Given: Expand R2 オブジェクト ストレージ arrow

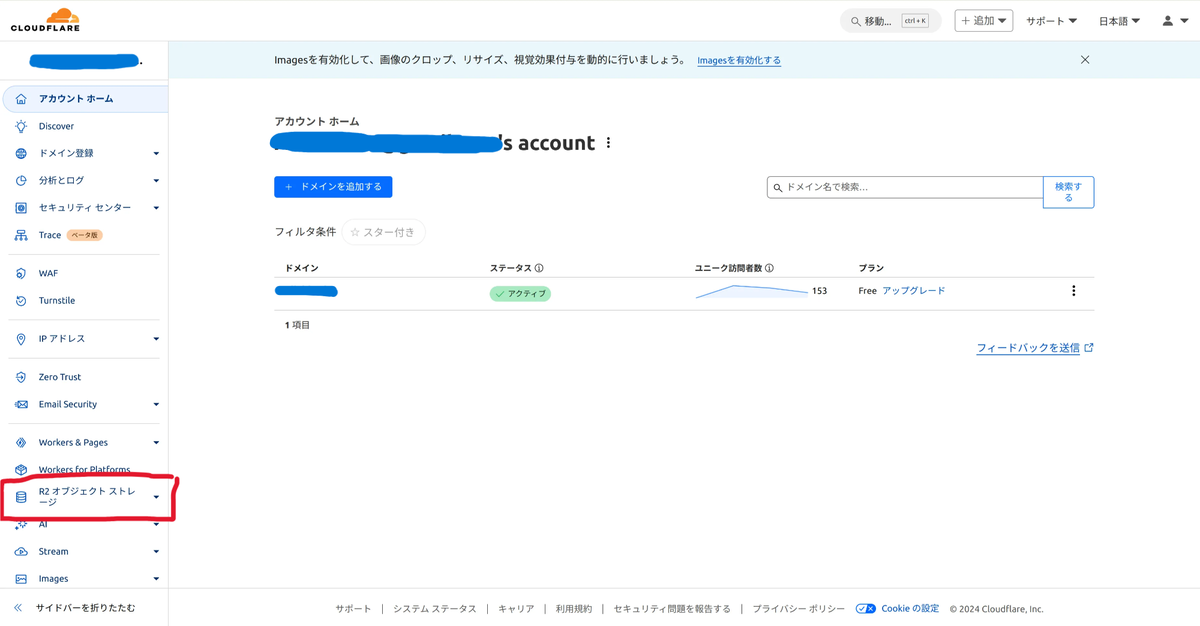Looking at the screenshot, I should 156,497.
